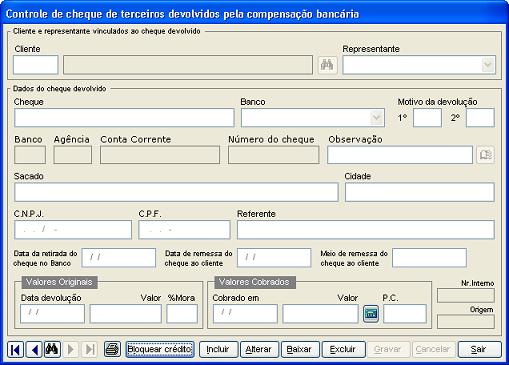Go to next record arrow

tap(71, 349)
